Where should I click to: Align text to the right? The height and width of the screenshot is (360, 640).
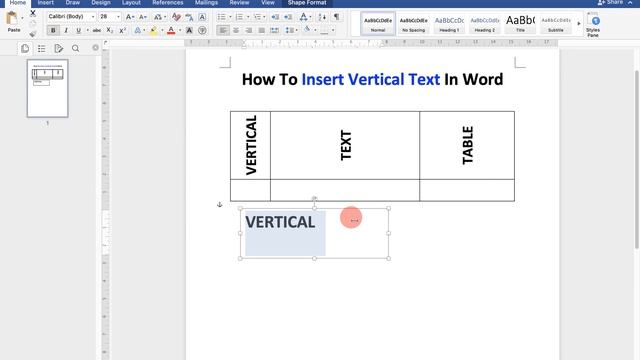248,30
